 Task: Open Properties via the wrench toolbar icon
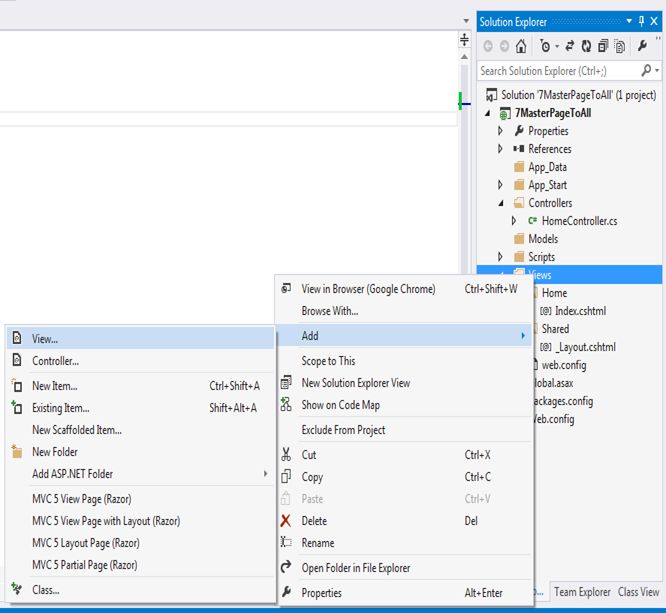(642, 46)
